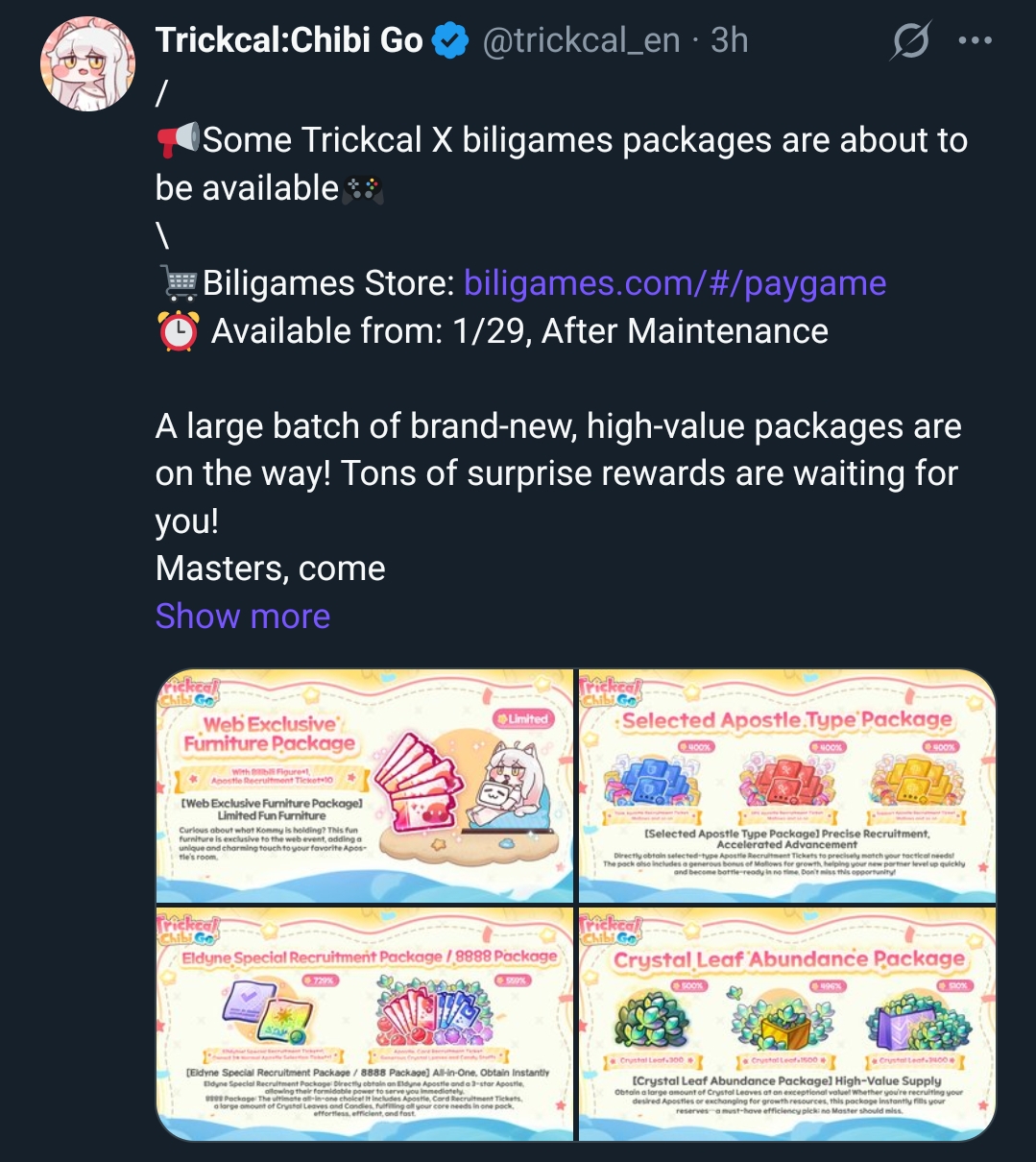Open the Web Exclusive Furniture Package image
This screenshot has width=1036, height=1162.
coord(365,786)
